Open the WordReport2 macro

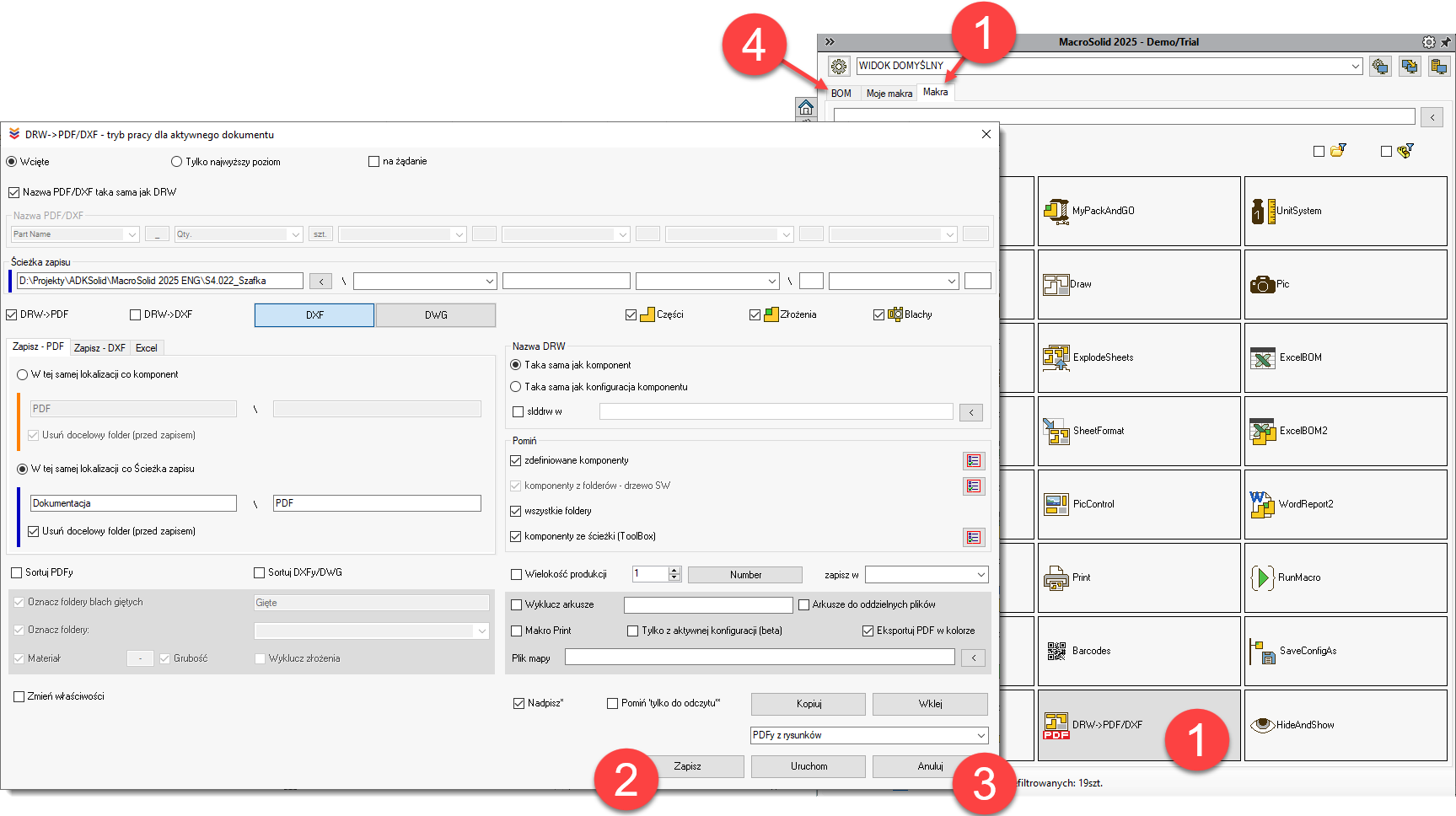point(1346,504)
